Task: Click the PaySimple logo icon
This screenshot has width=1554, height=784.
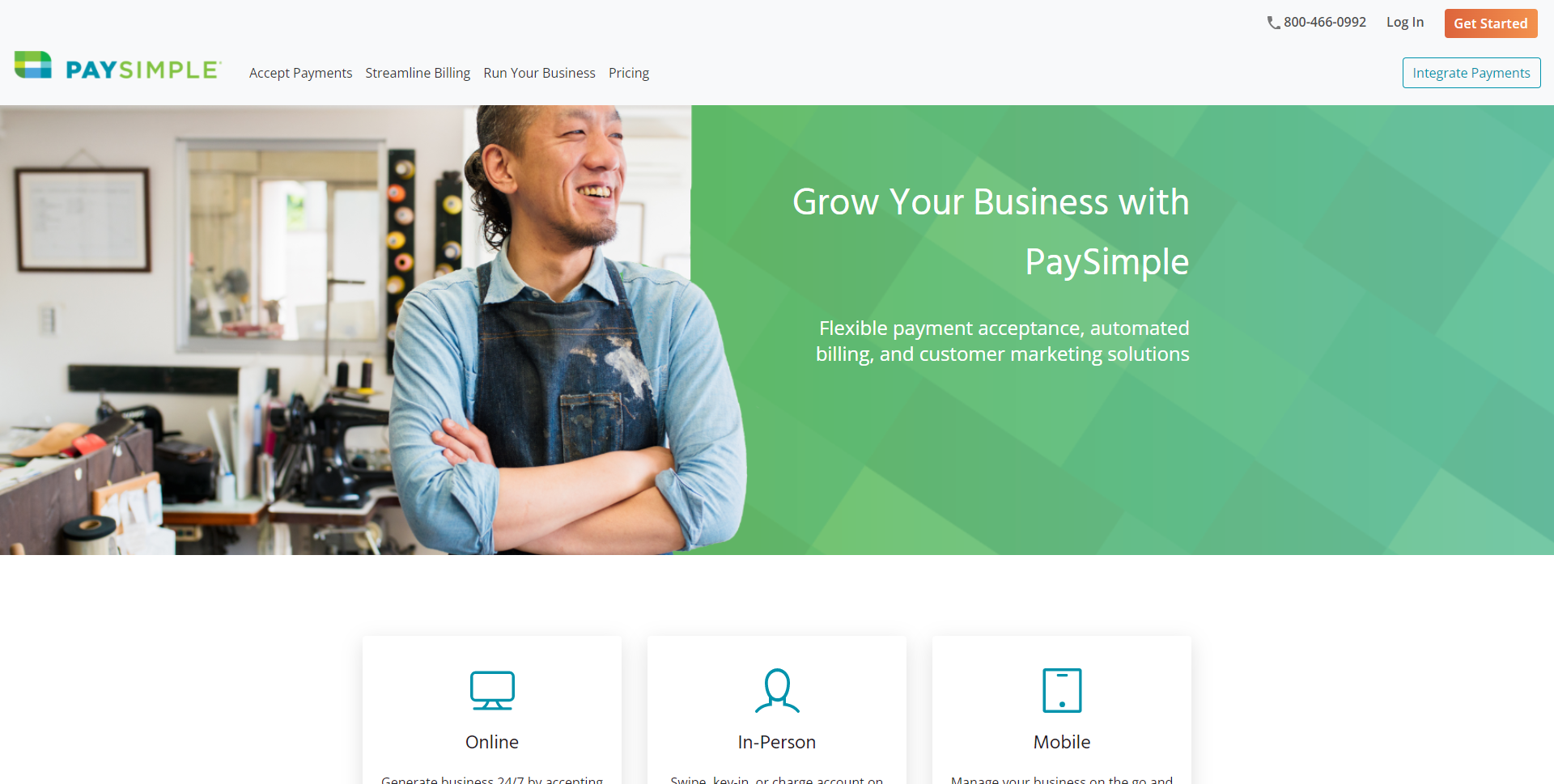Action: [33, 65]
